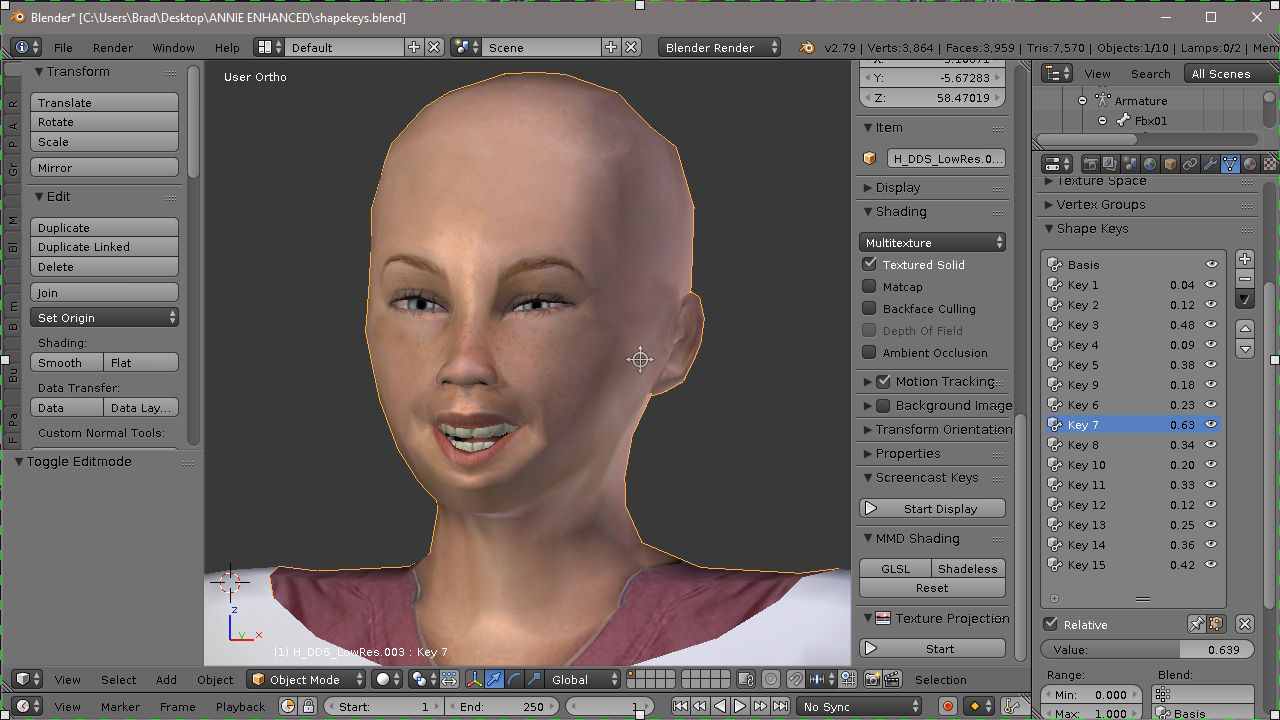
Task: Collapse the Shape Keys panel
Action: [1092, 228]
